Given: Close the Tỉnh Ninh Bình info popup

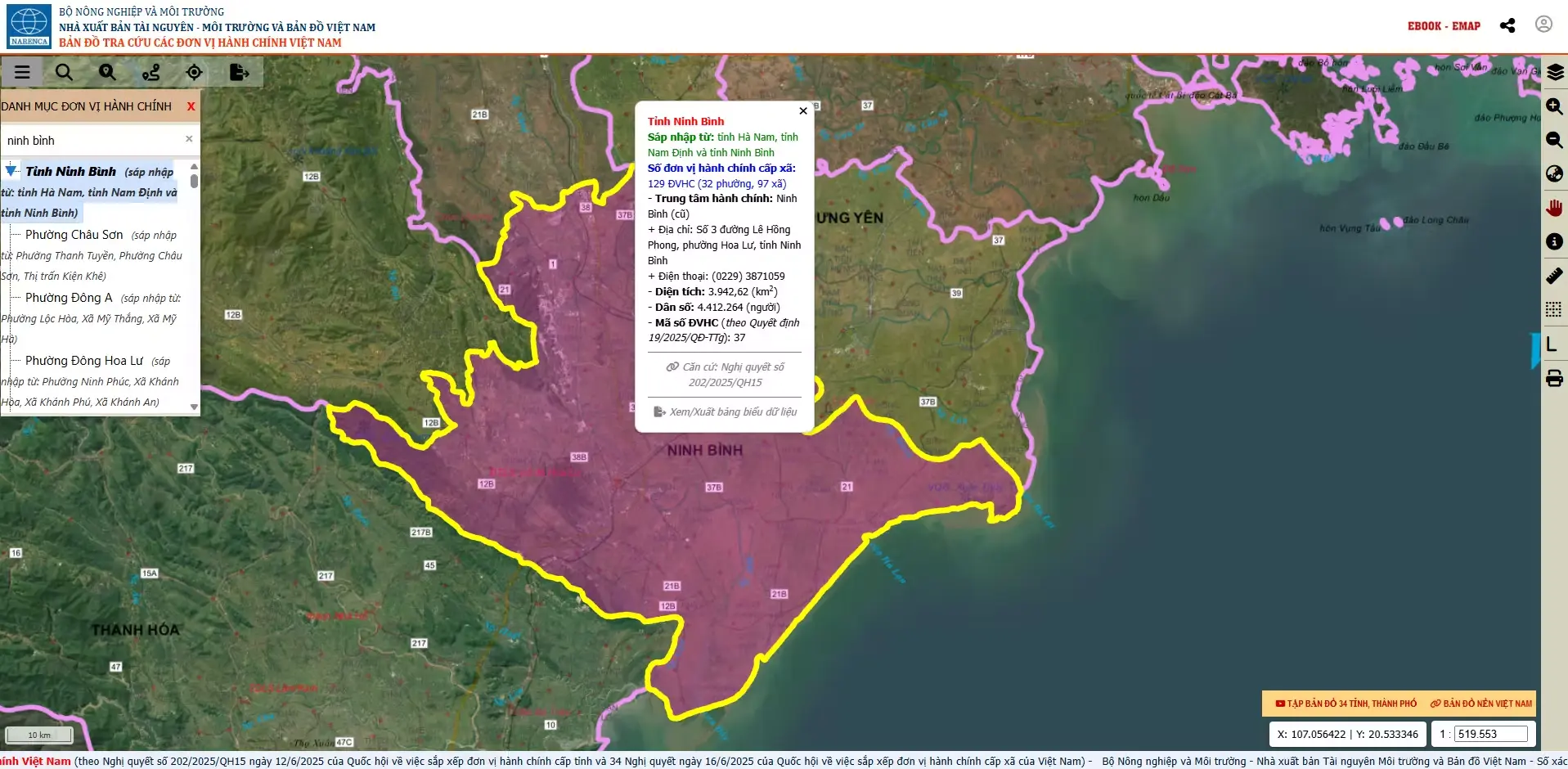Looking at the screenshot, I should (803, 110).
